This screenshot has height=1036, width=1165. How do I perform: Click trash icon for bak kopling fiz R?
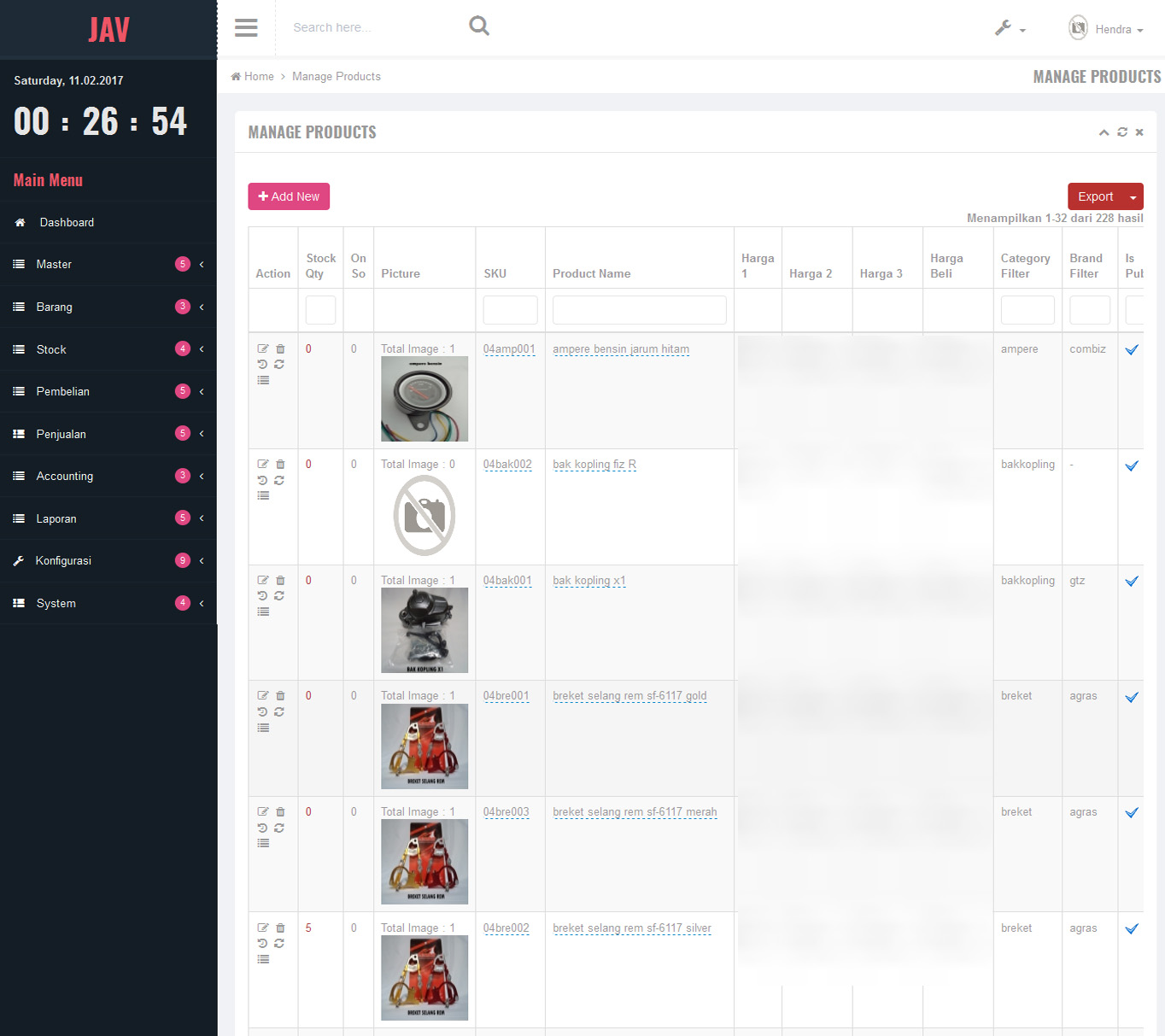[280, 465]
